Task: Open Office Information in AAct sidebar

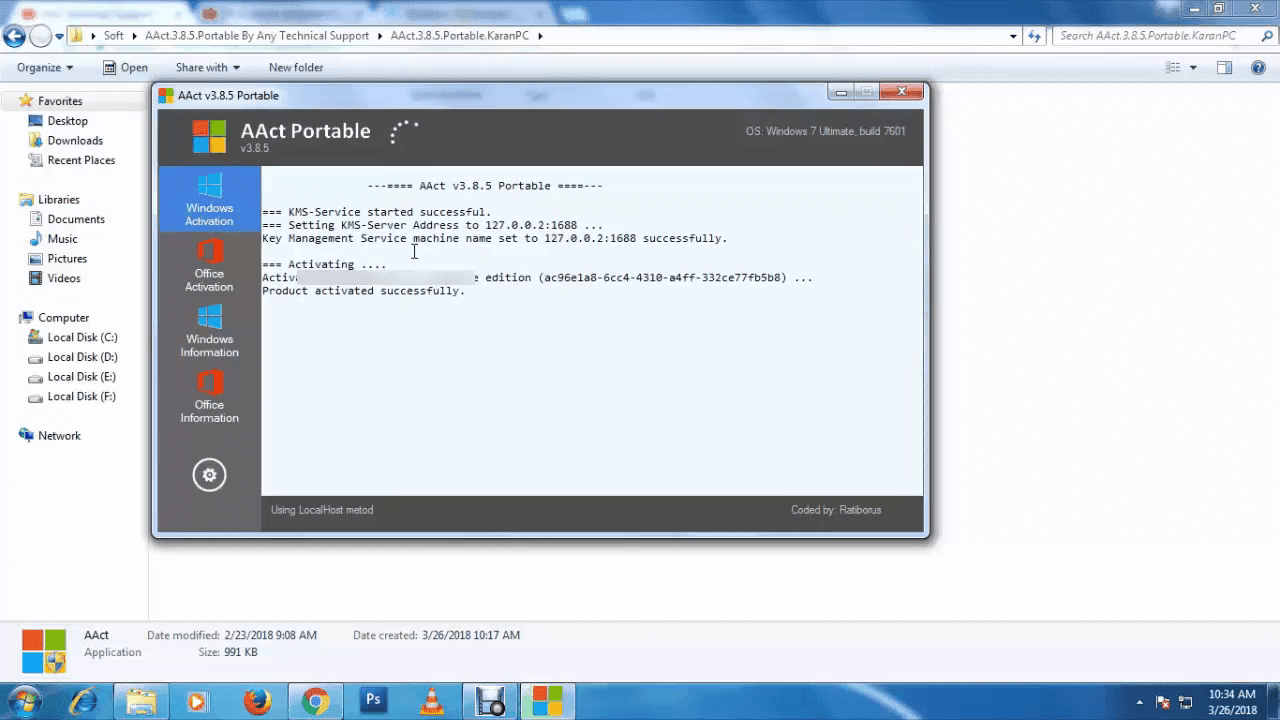Action: tap(209, 397)
